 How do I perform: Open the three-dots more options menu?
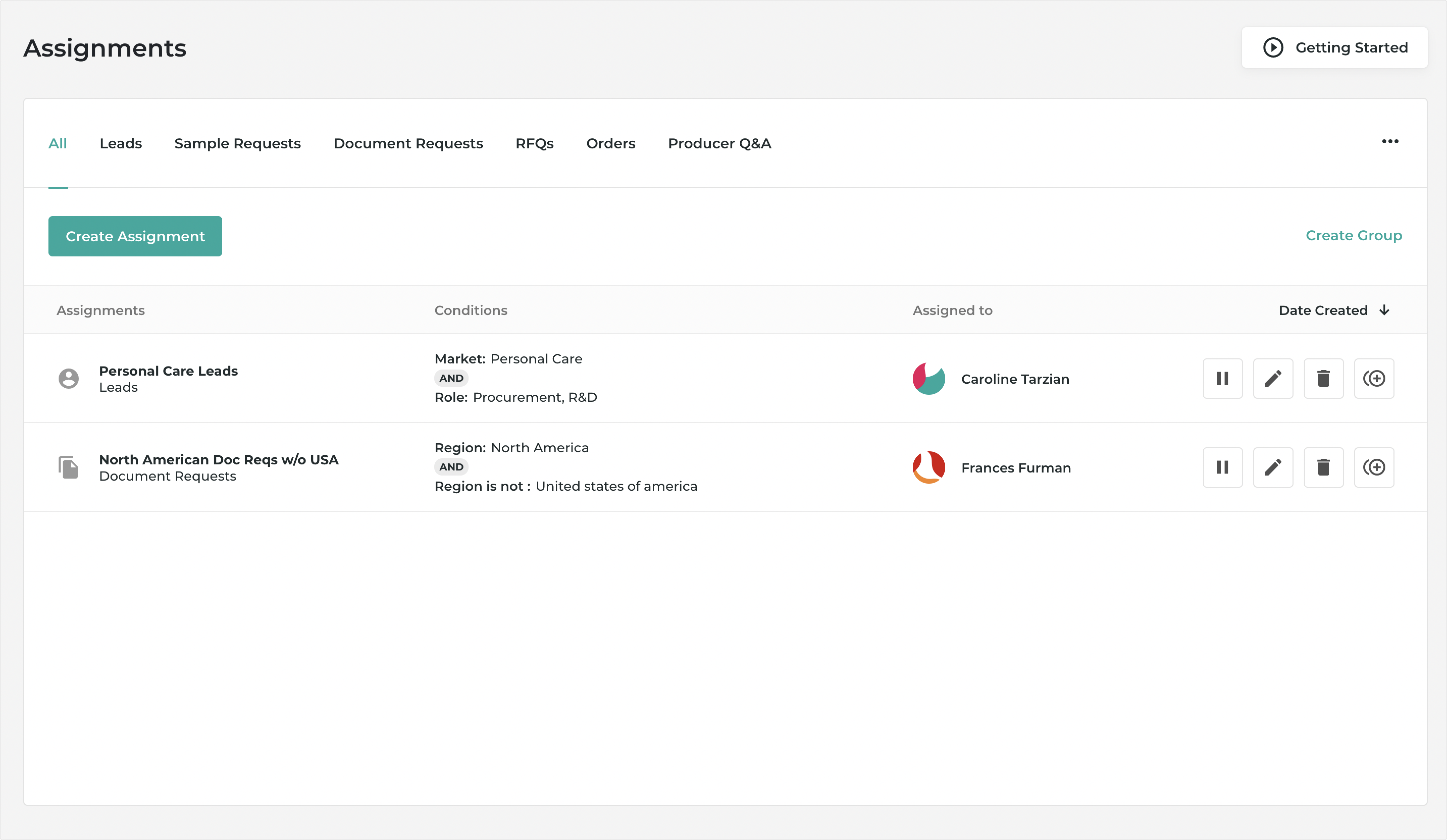[1390, 142]
